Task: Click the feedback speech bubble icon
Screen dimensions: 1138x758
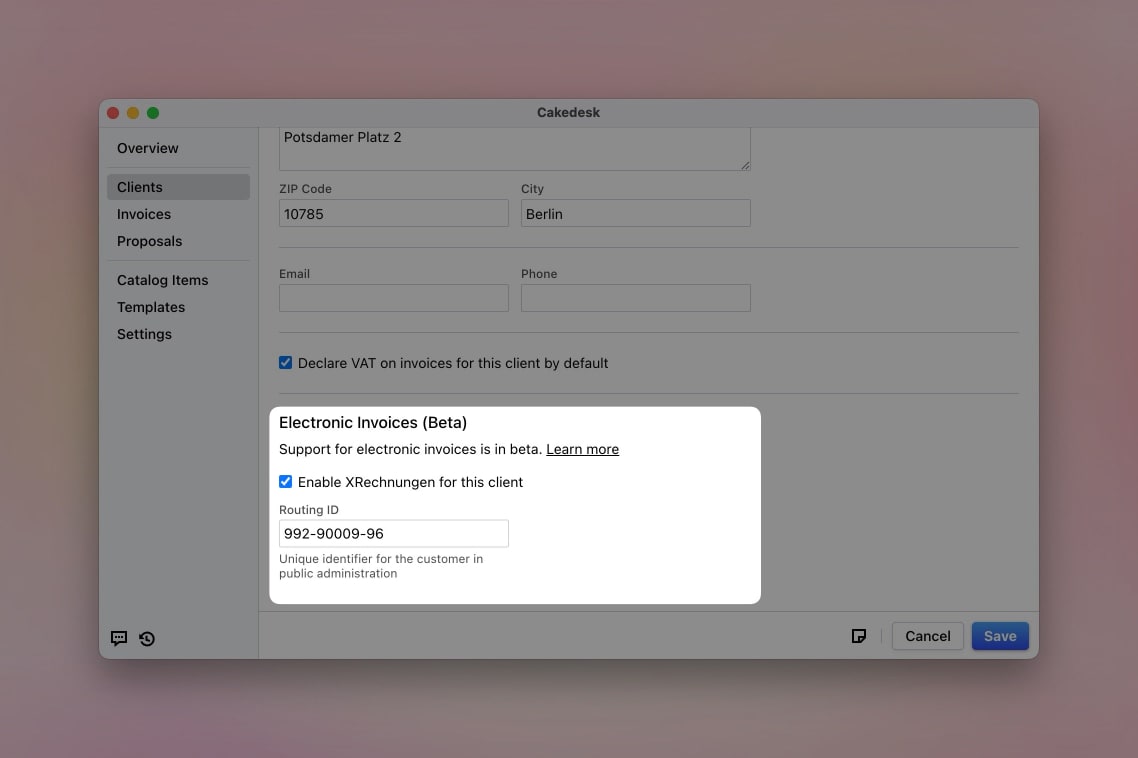Action: coord(119,638)
